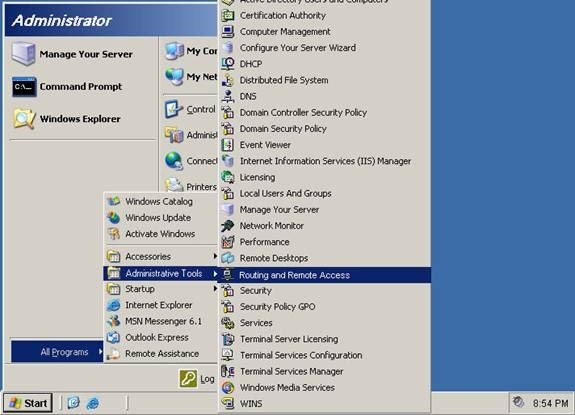Click the 8:54 PM taskbar clock
Viewport: 575px width, 415px height.
[550, 403]
